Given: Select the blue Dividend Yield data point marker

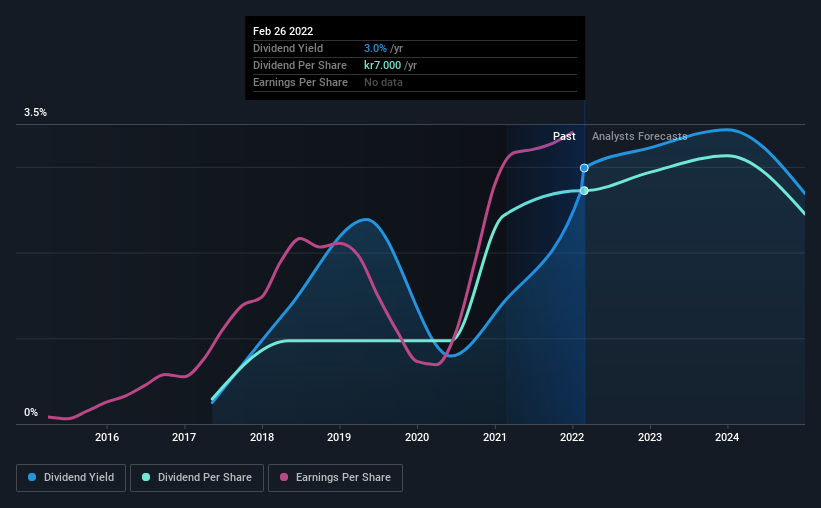Looking at the screenshot, I should tap(584, 168).
